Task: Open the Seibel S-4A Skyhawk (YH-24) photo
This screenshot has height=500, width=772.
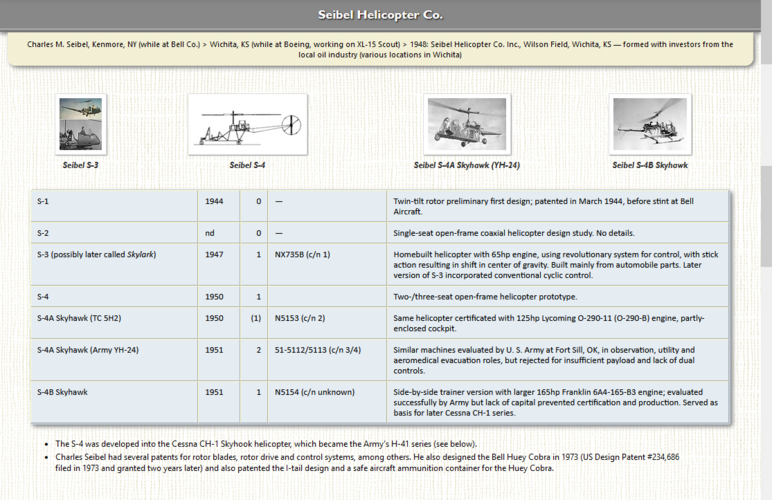Action: coord(467,124)
